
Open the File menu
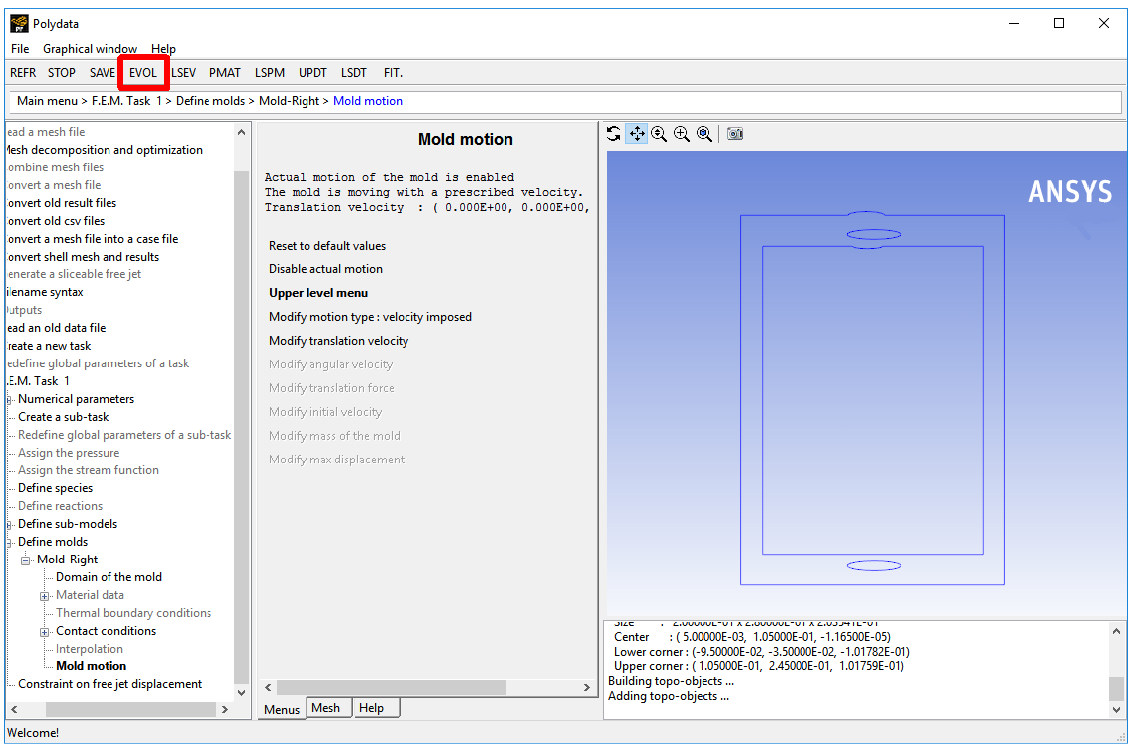tap(20, 48)
